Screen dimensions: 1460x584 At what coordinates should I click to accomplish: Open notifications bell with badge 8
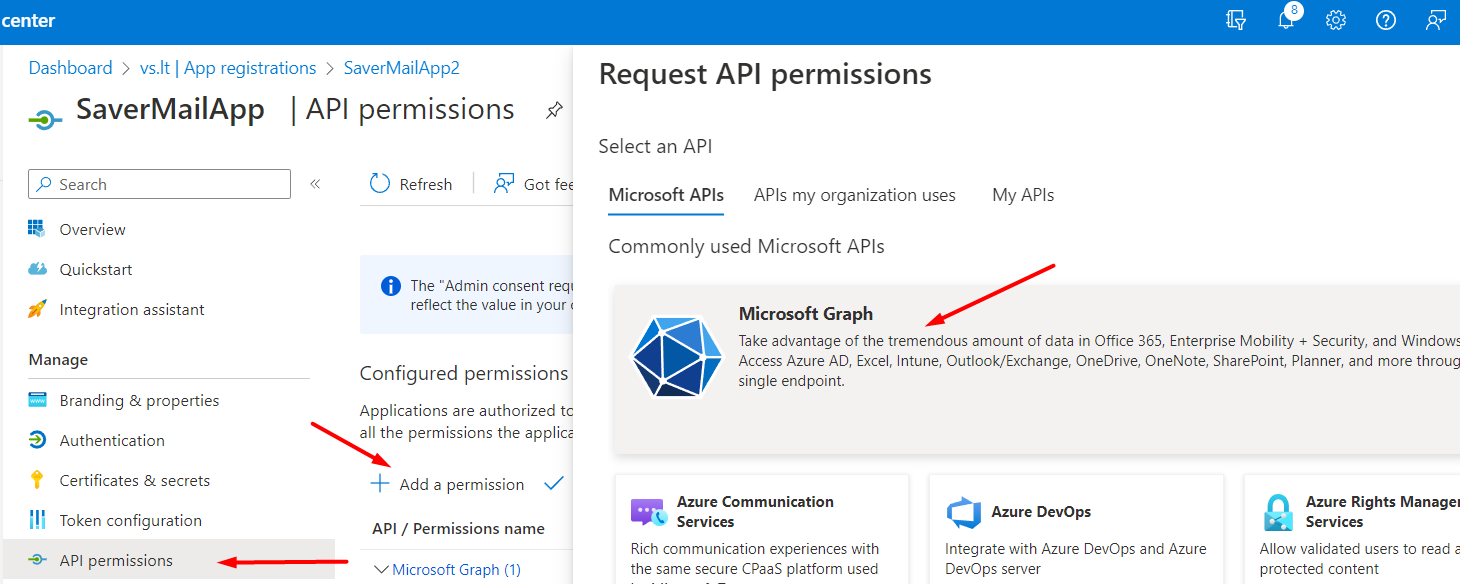(1287, 20)
